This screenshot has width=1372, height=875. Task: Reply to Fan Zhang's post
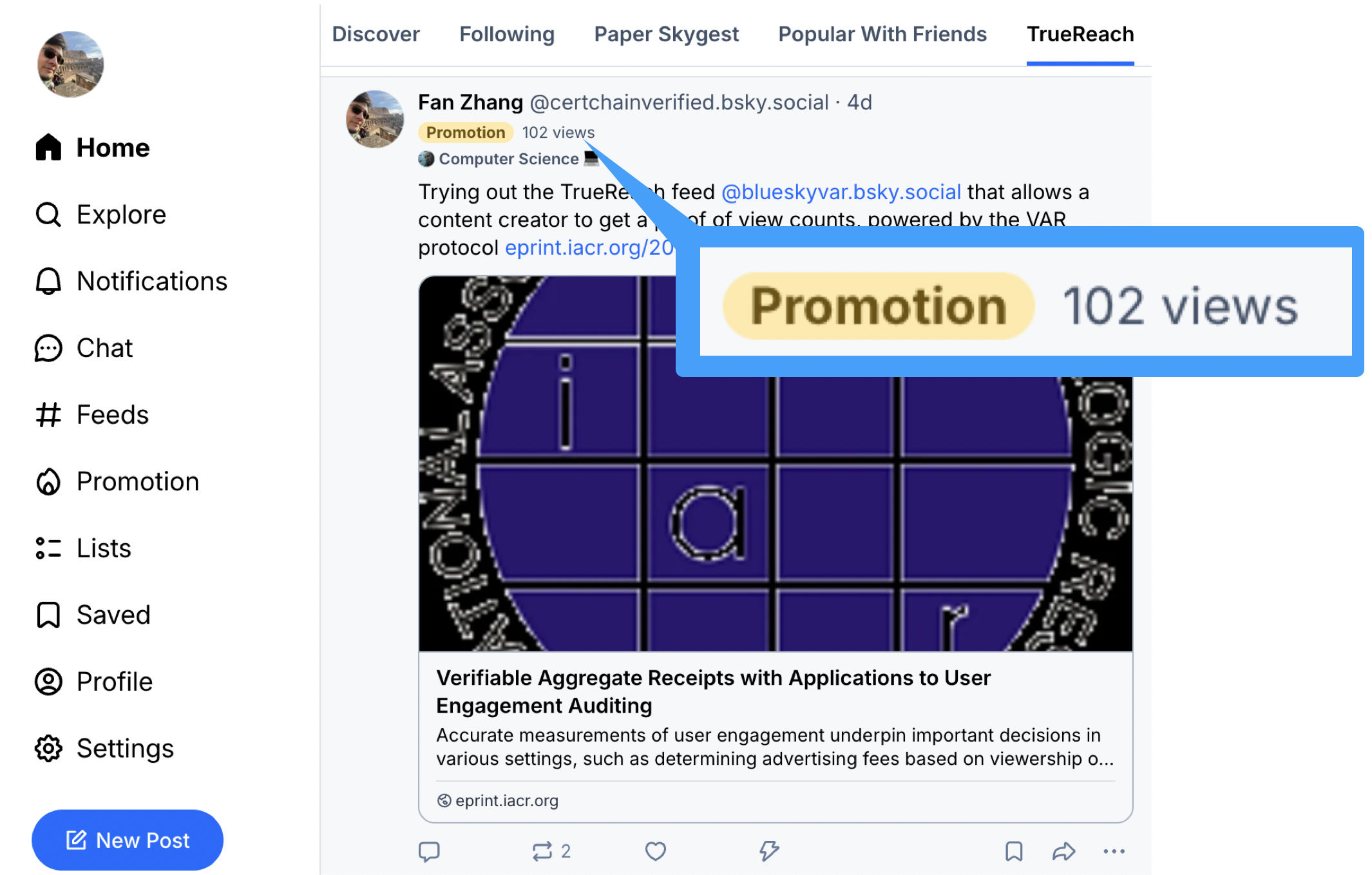pos(430,851)
